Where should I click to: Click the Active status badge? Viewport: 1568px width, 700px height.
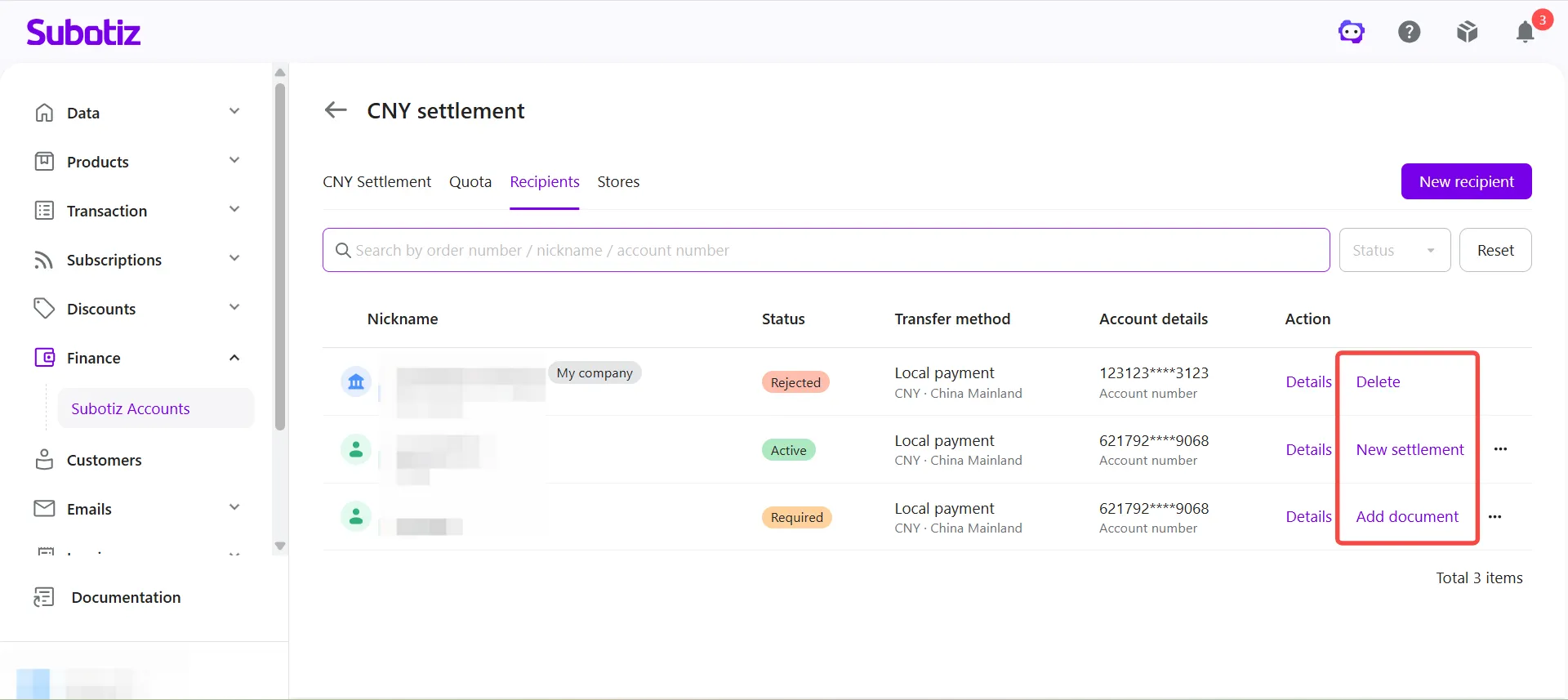[788, 450]
